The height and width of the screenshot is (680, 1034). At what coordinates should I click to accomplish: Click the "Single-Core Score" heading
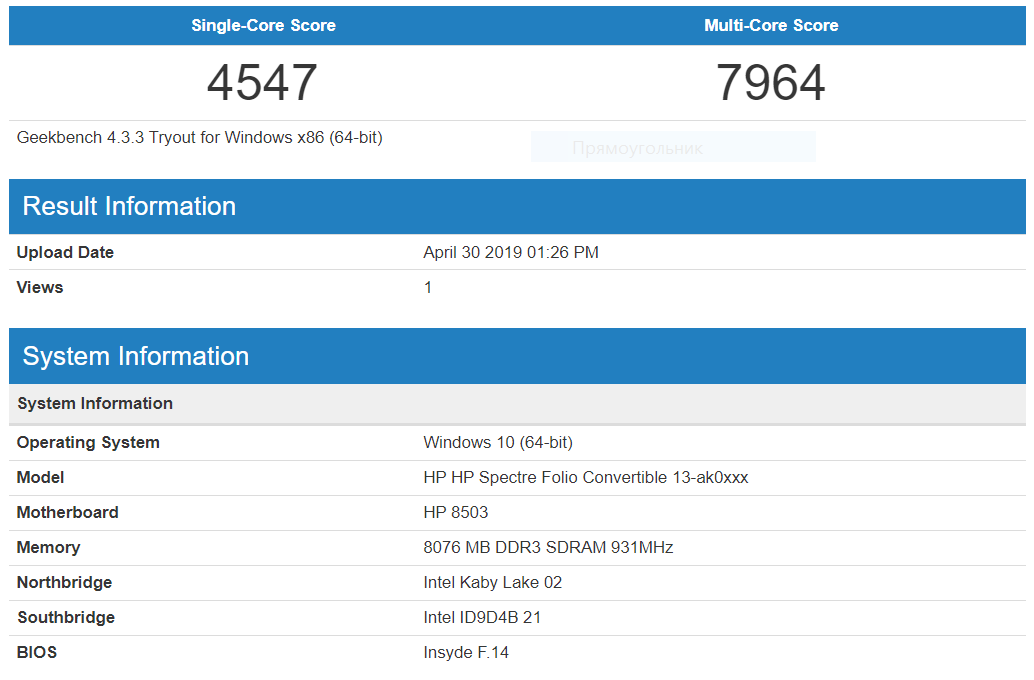pos(263,25)
